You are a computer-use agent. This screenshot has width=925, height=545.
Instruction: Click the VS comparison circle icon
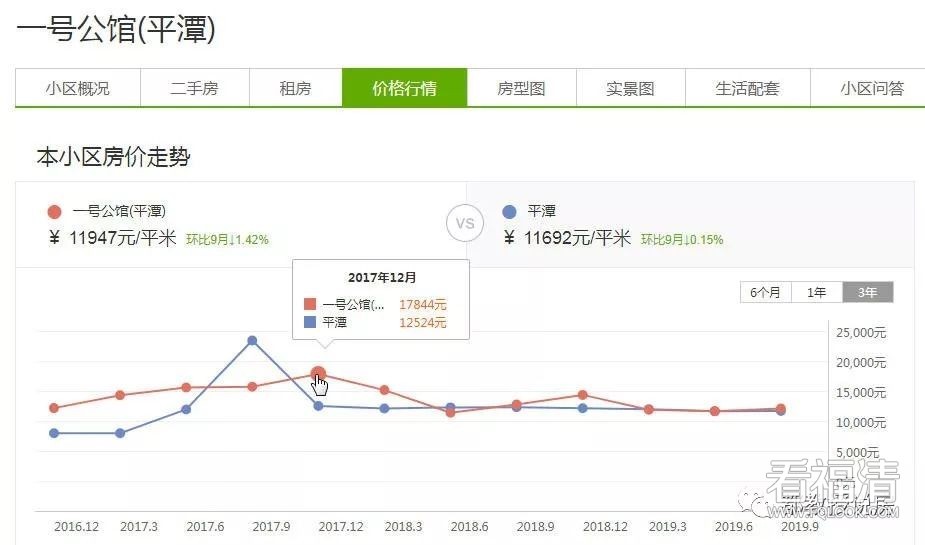465,224
